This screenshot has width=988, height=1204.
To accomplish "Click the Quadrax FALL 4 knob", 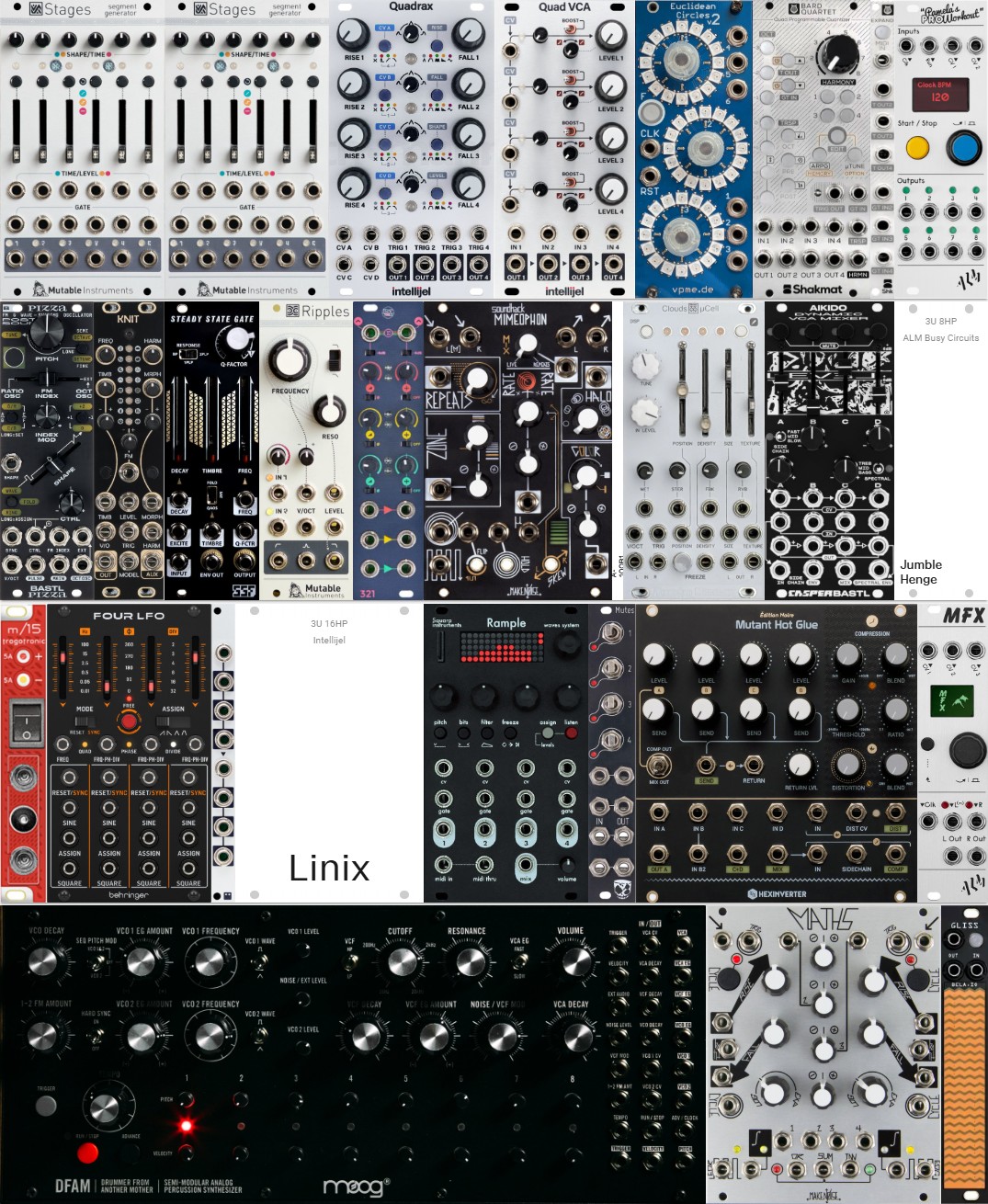I will coord(469,184).
